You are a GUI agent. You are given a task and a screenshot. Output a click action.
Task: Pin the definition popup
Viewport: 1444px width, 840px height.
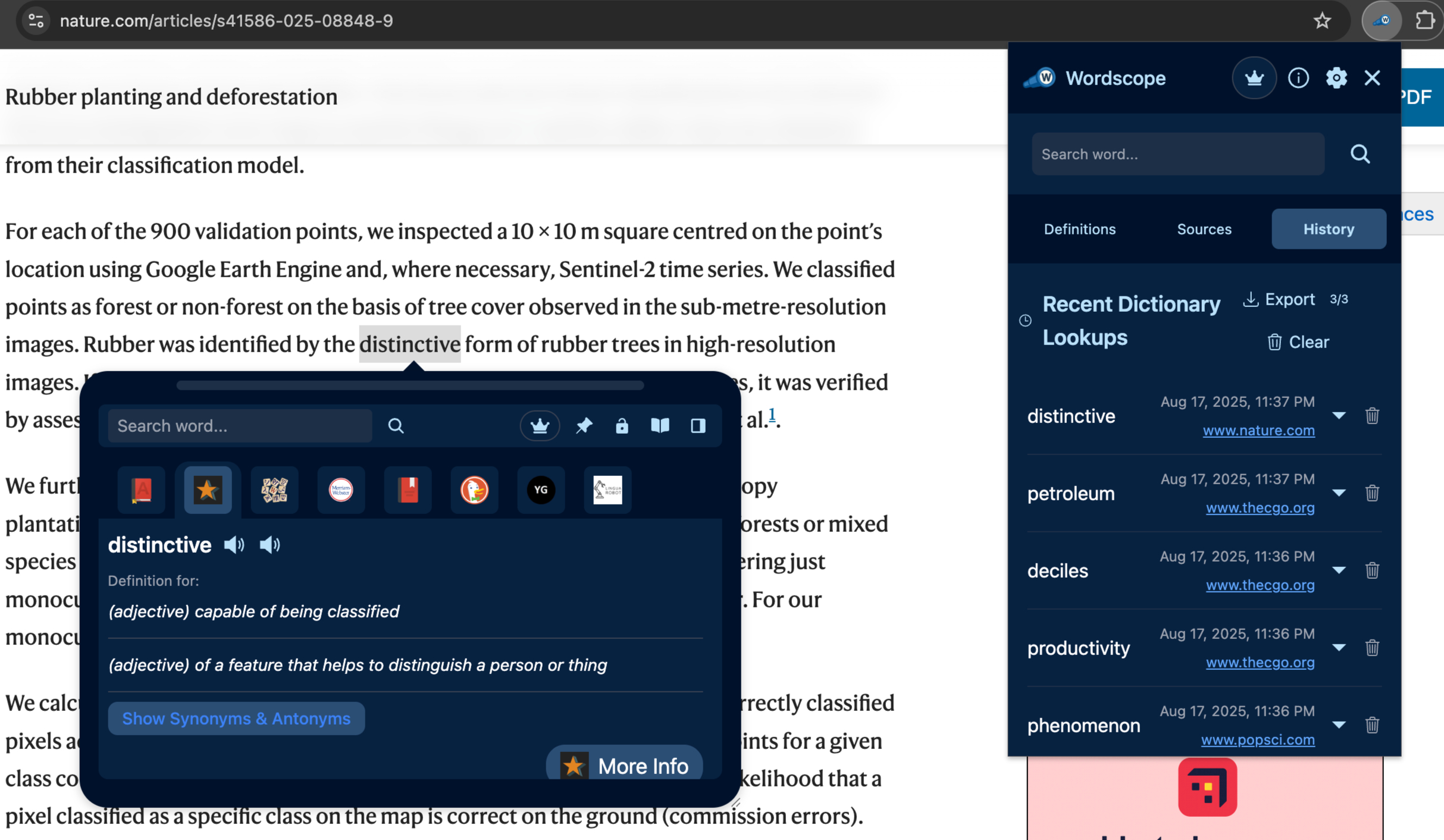pyautogui.click(x=584, y=425)
